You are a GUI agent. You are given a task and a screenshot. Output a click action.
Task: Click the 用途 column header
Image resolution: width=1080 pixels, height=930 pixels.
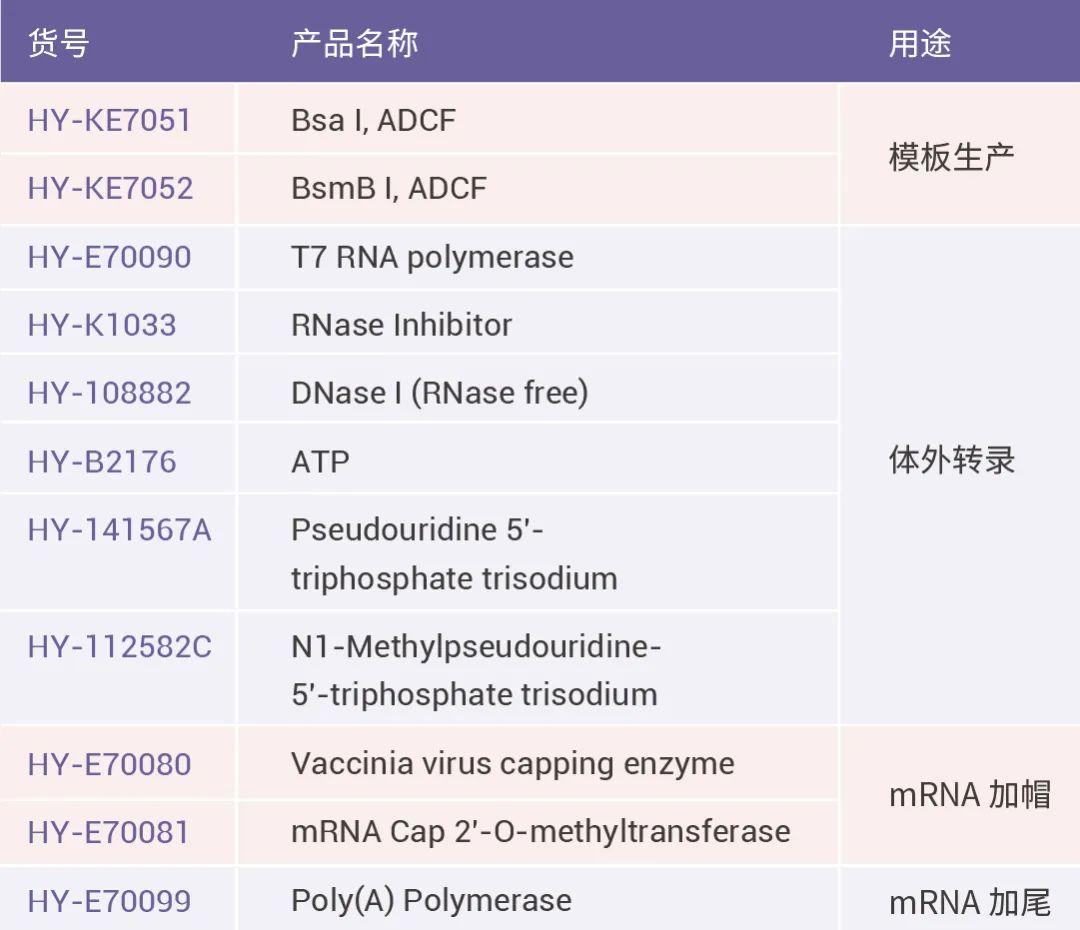pos(919,44)
